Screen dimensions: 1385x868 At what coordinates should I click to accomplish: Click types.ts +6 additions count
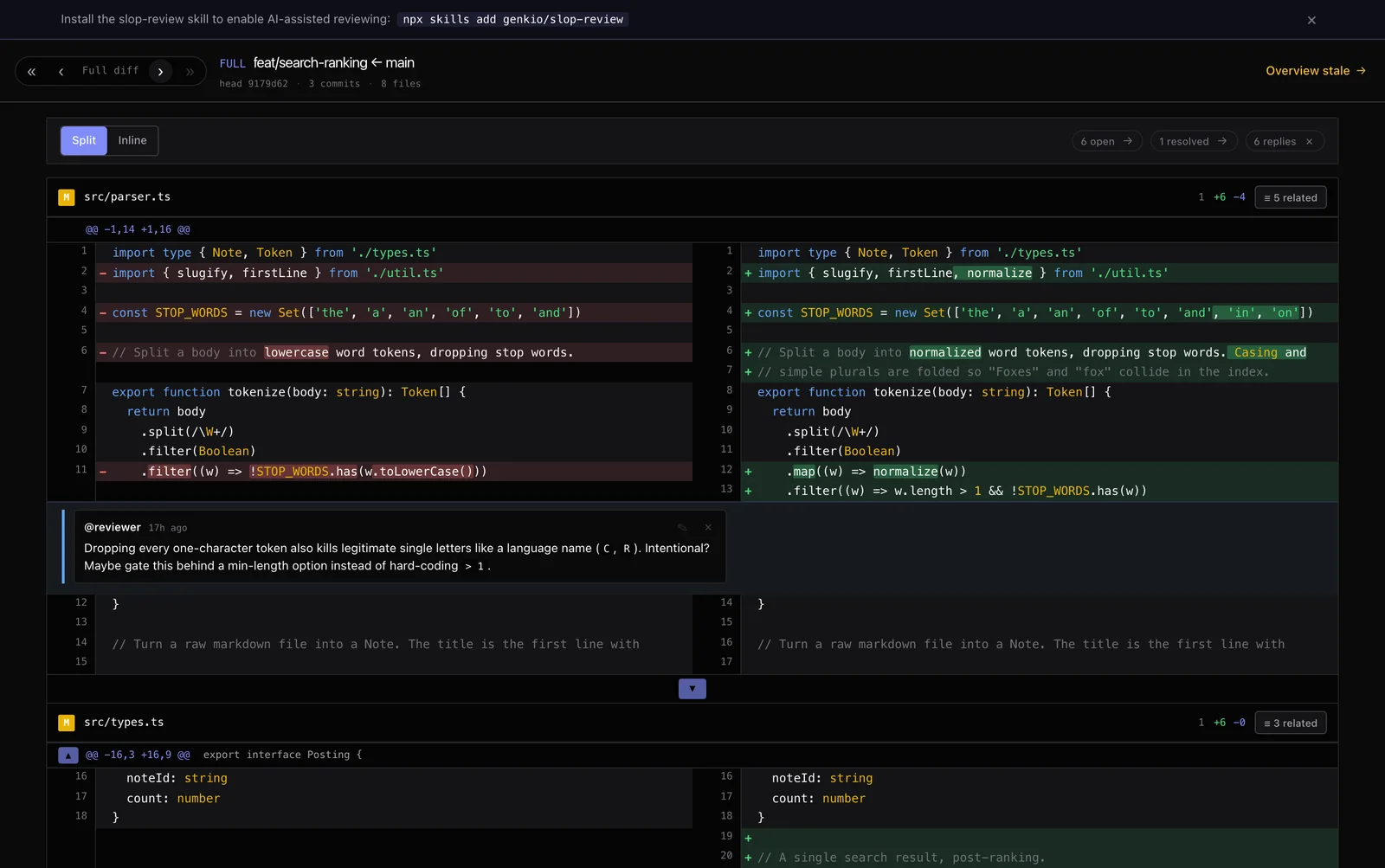1220,723
